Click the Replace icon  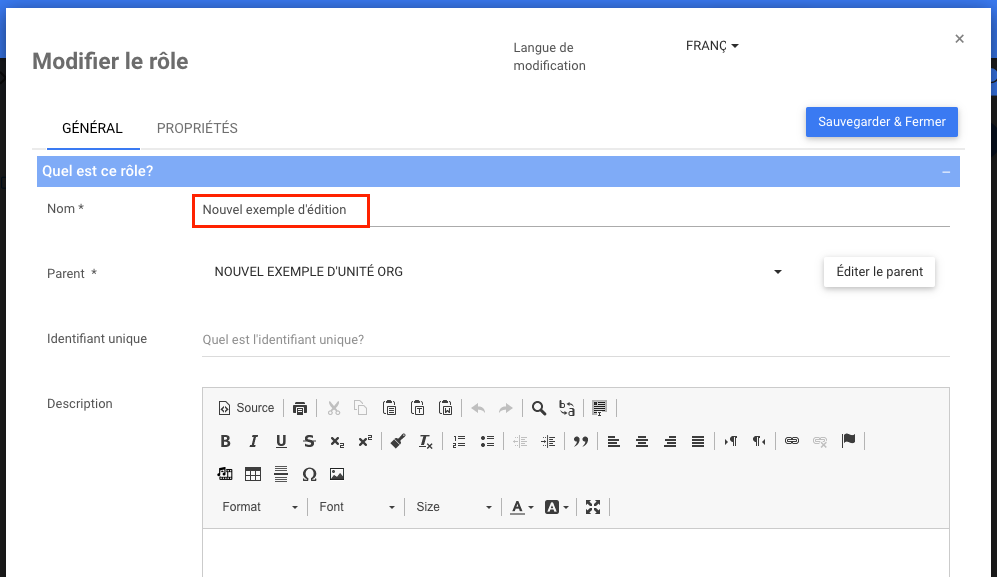567,408
